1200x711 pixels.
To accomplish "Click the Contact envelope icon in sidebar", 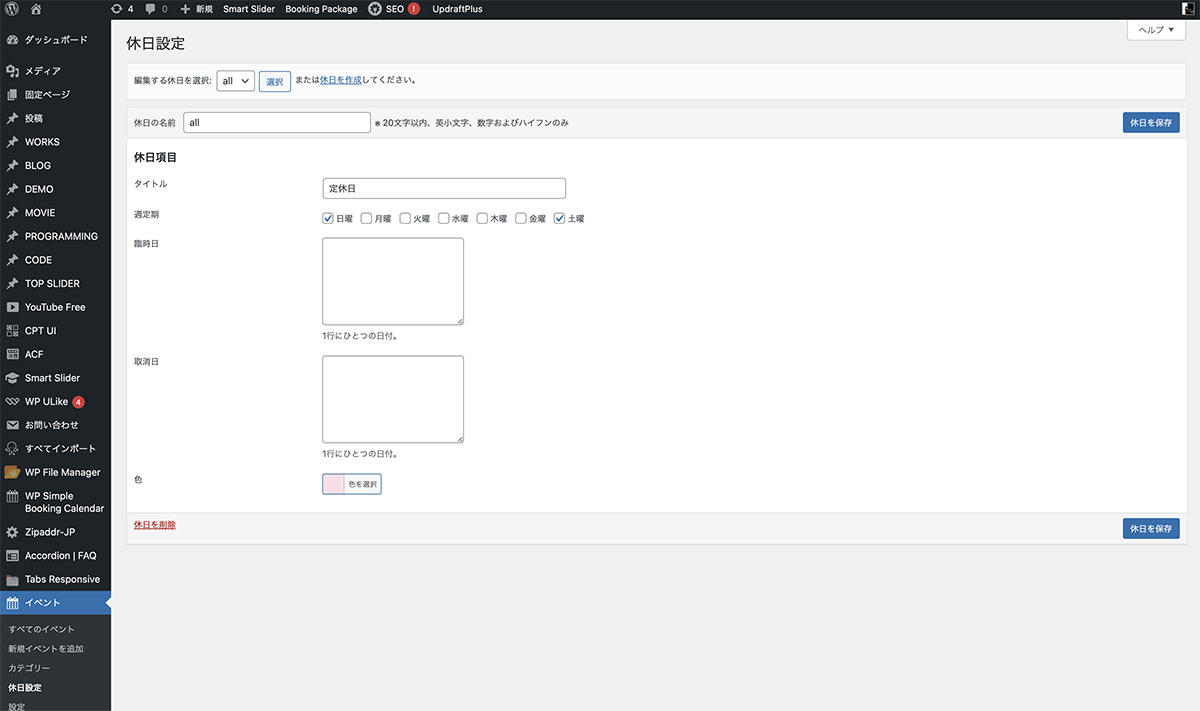I will pos(12,425).
